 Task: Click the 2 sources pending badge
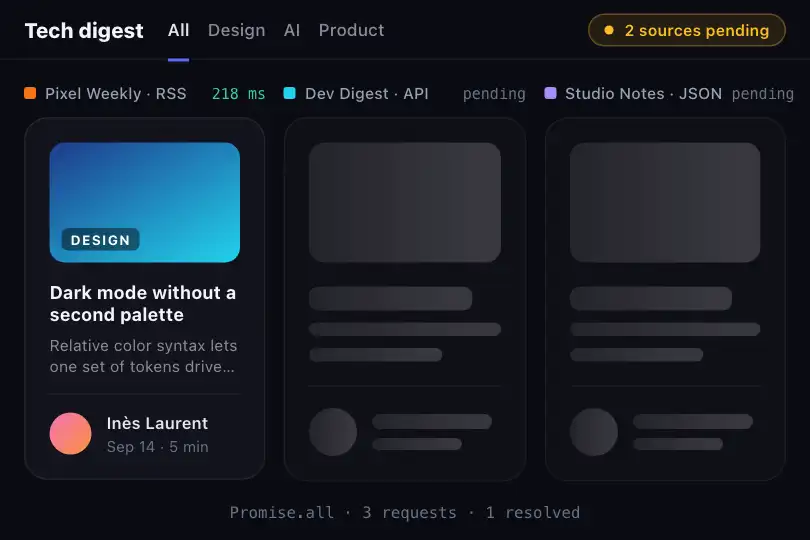[x=687, y=30]
